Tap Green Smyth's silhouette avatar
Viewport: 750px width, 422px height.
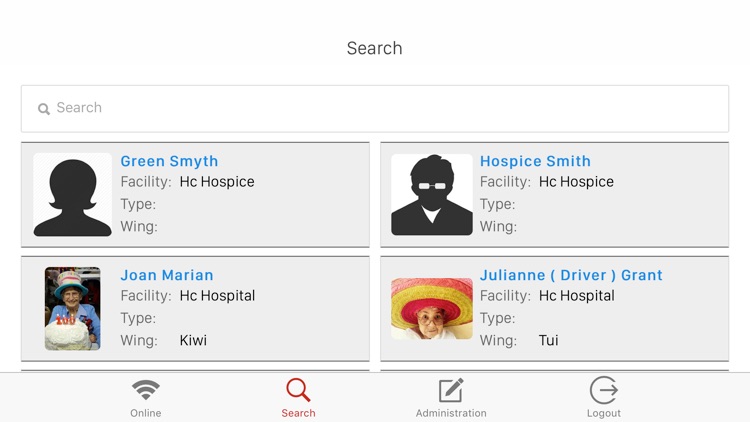tap(73, 195)
